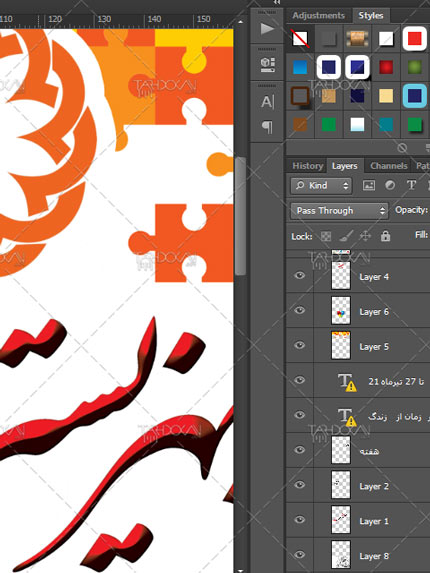Hide Layer 2 with its eye icon
The image size is (430, 573).
pyautogui.click(x=300, y=485)
